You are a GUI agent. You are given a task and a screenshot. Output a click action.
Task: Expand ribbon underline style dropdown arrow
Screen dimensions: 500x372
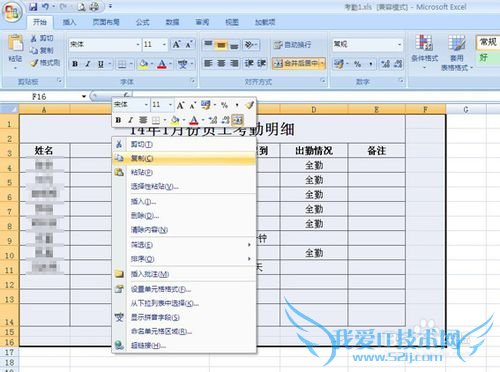[109, 64]
